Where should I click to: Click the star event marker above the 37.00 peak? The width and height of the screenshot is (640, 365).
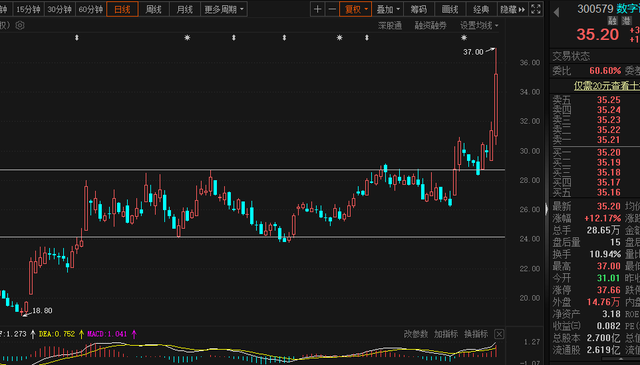click(464, 38)
